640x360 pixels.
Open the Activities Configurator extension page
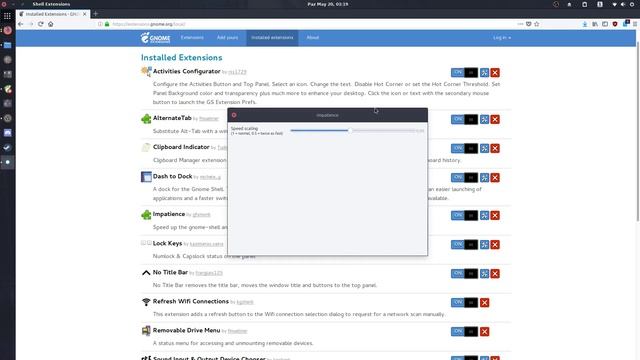coord(187,71)
